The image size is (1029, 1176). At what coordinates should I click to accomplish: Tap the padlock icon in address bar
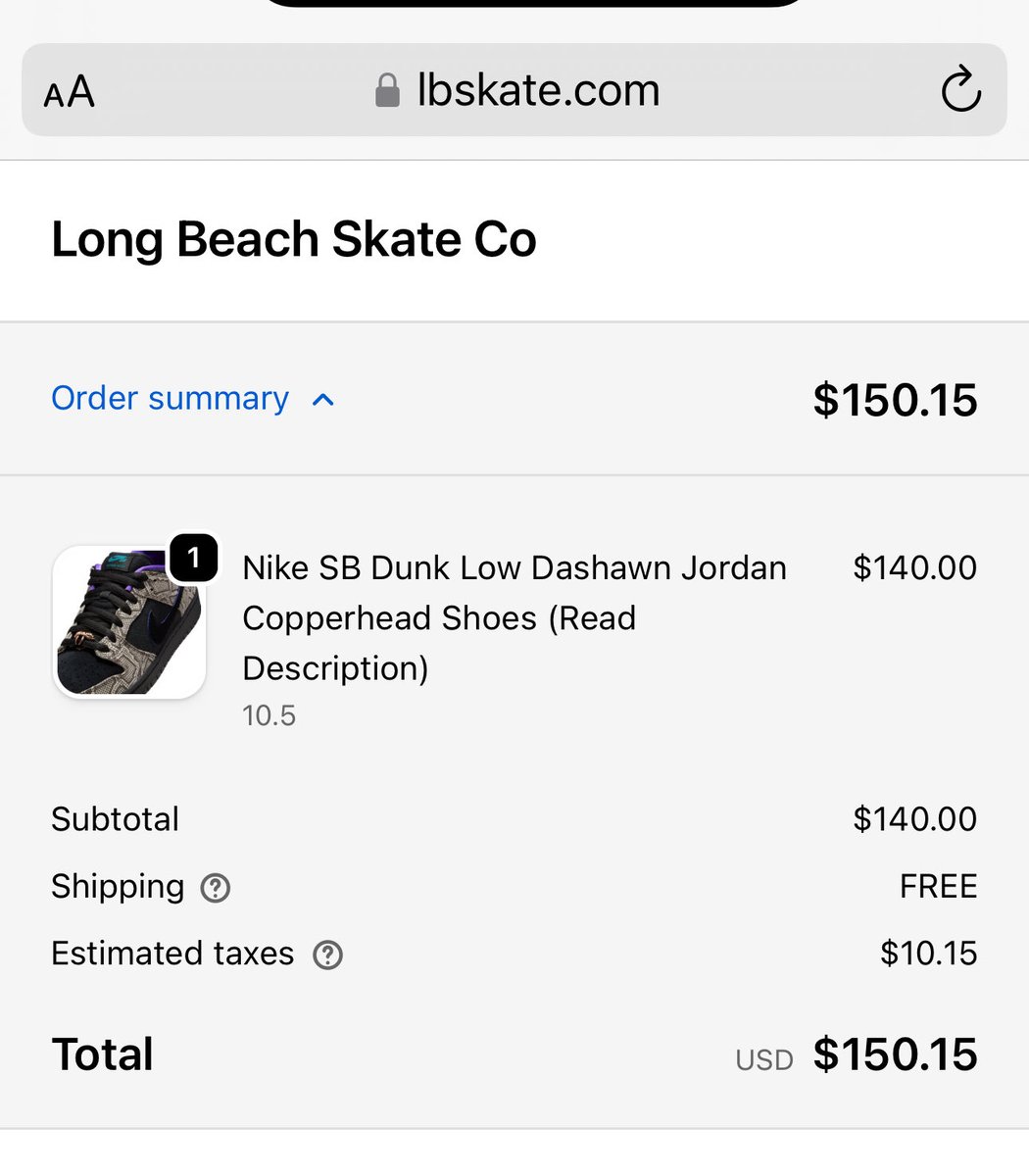click(388, 91)
